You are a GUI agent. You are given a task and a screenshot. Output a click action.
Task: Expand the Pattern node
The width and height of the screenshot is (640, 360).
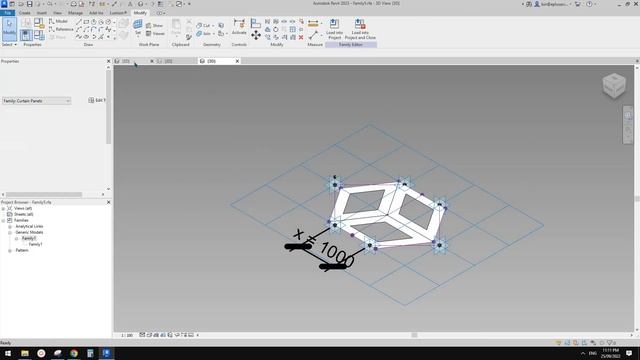tap(10, 251)
